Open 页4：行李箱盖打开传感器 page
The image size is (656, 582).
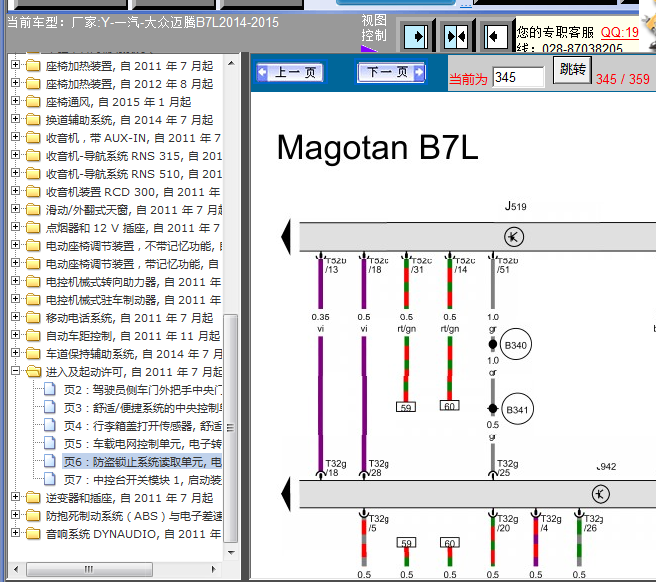pos(143,426)
